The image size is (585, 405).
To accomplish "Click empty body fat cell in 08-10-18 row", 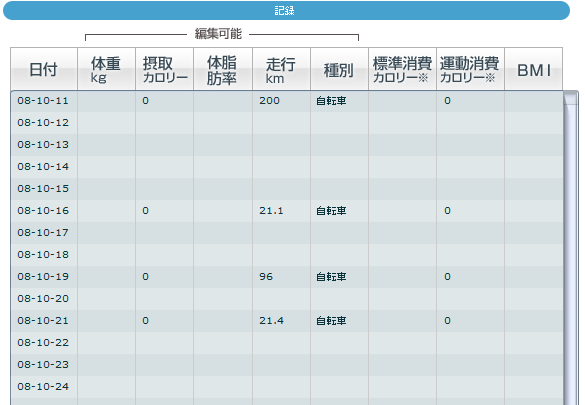I will [223, 255].
